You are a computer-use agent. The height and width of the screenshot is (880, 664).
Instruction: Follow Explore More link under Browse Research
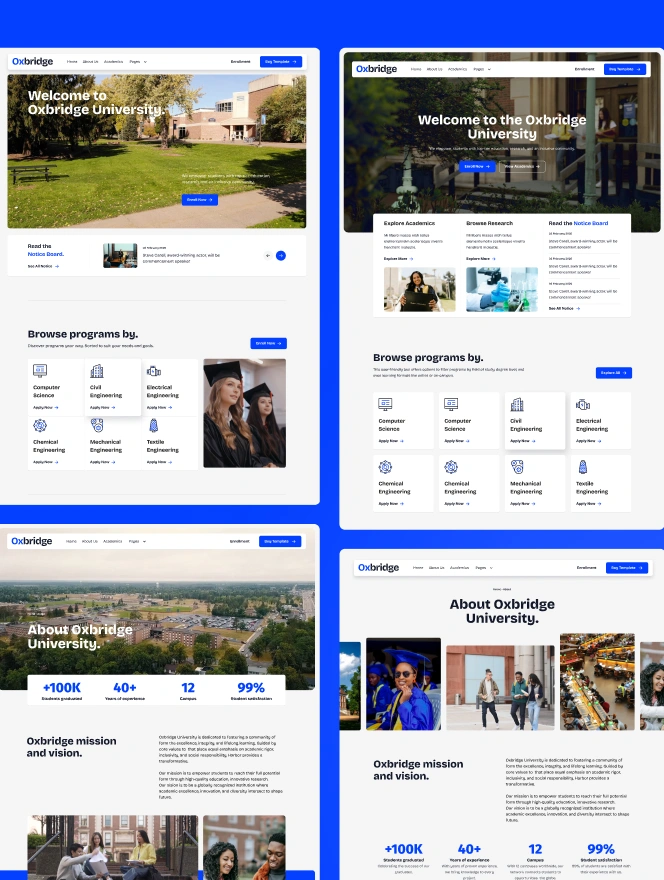[480, 258]
